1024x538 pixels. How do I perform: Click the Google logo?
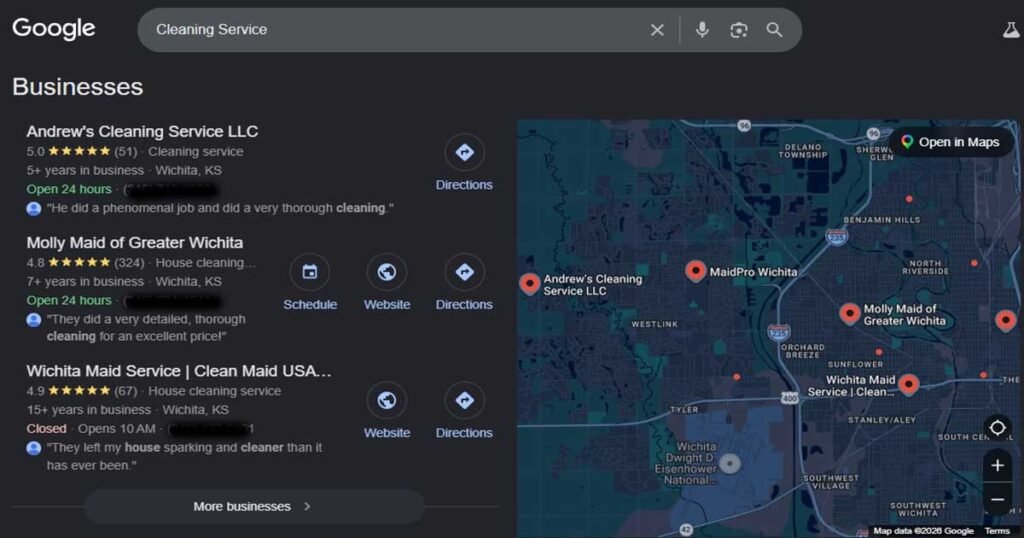(x=54, y=29)
